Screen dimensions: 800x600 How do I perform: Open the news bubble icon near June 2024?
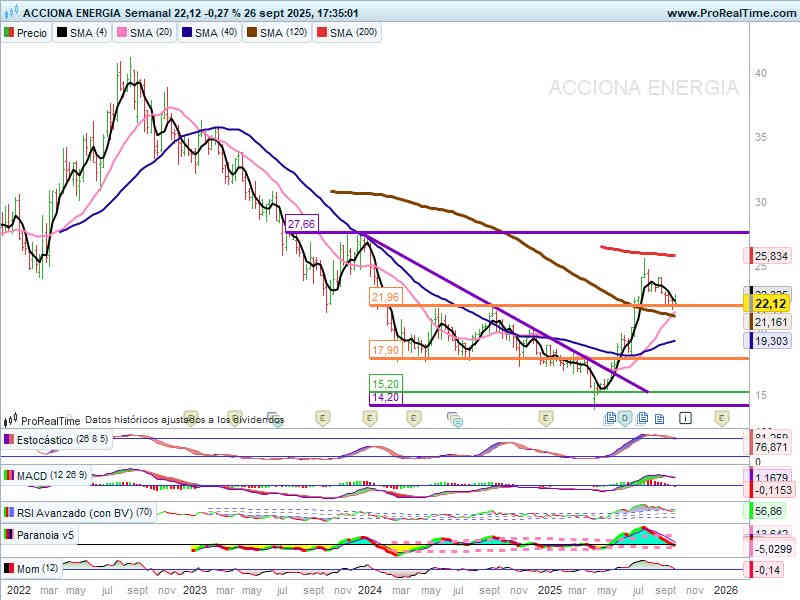[x=455, y=419]
